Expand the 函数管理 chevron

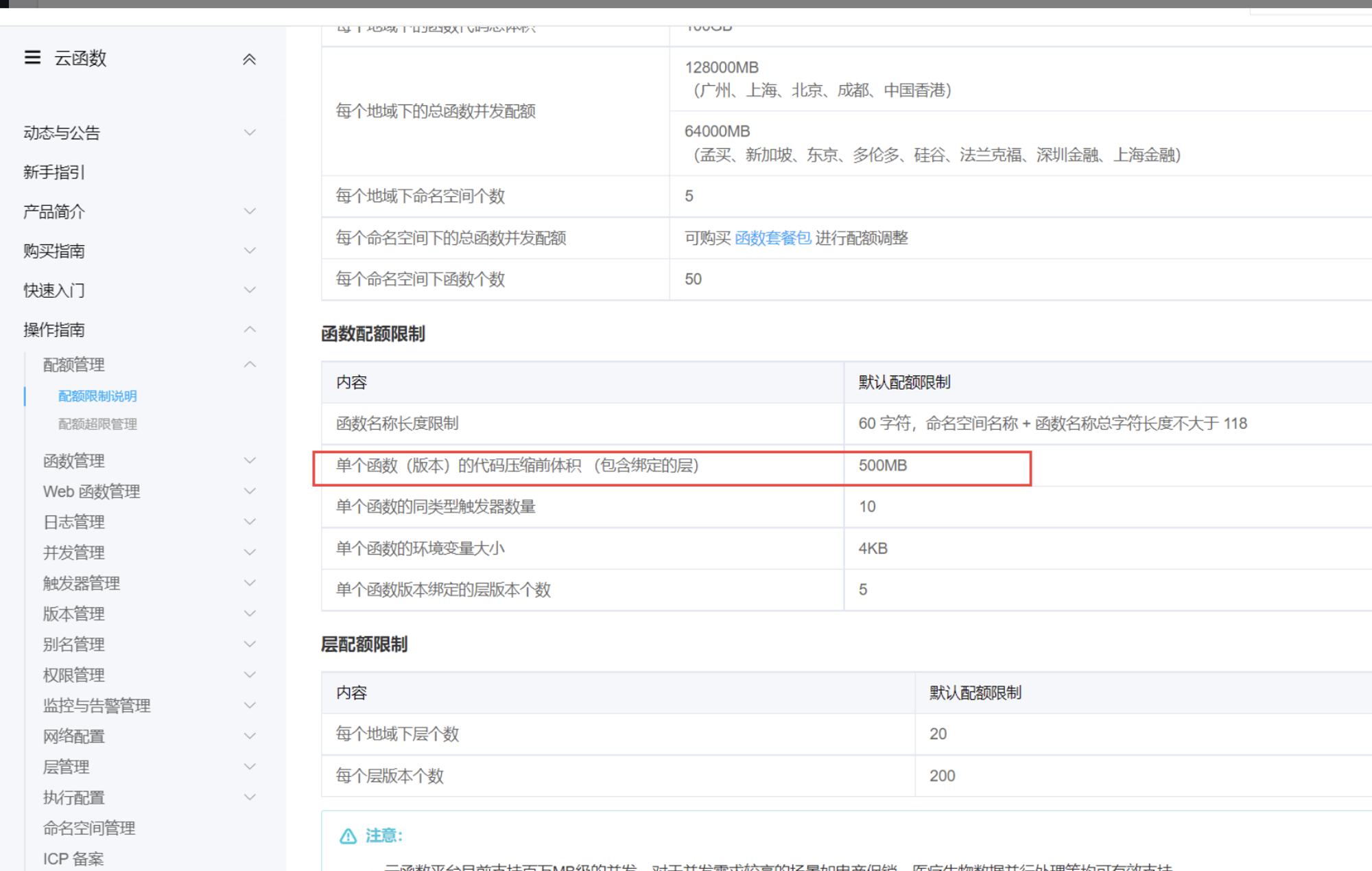tap(250, 461)
